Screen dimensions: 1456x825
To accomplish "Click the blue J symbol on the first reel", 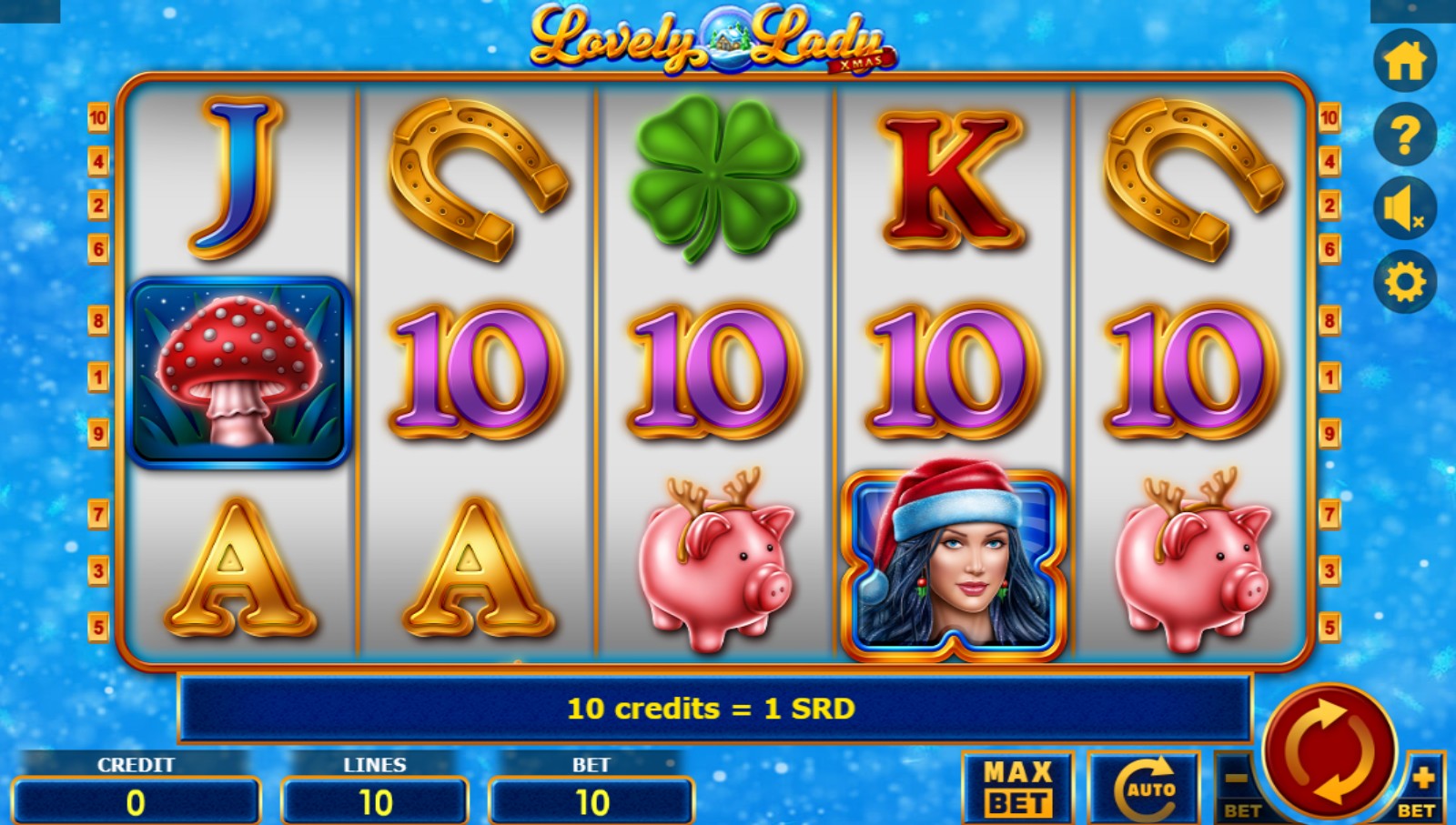I will [x=237, y=176].
